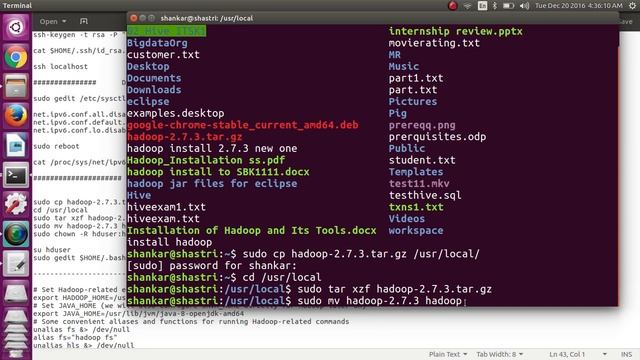Click 'hadoop jar files for eclipse' entry
The image size is (640, 360).
(212, 184)
